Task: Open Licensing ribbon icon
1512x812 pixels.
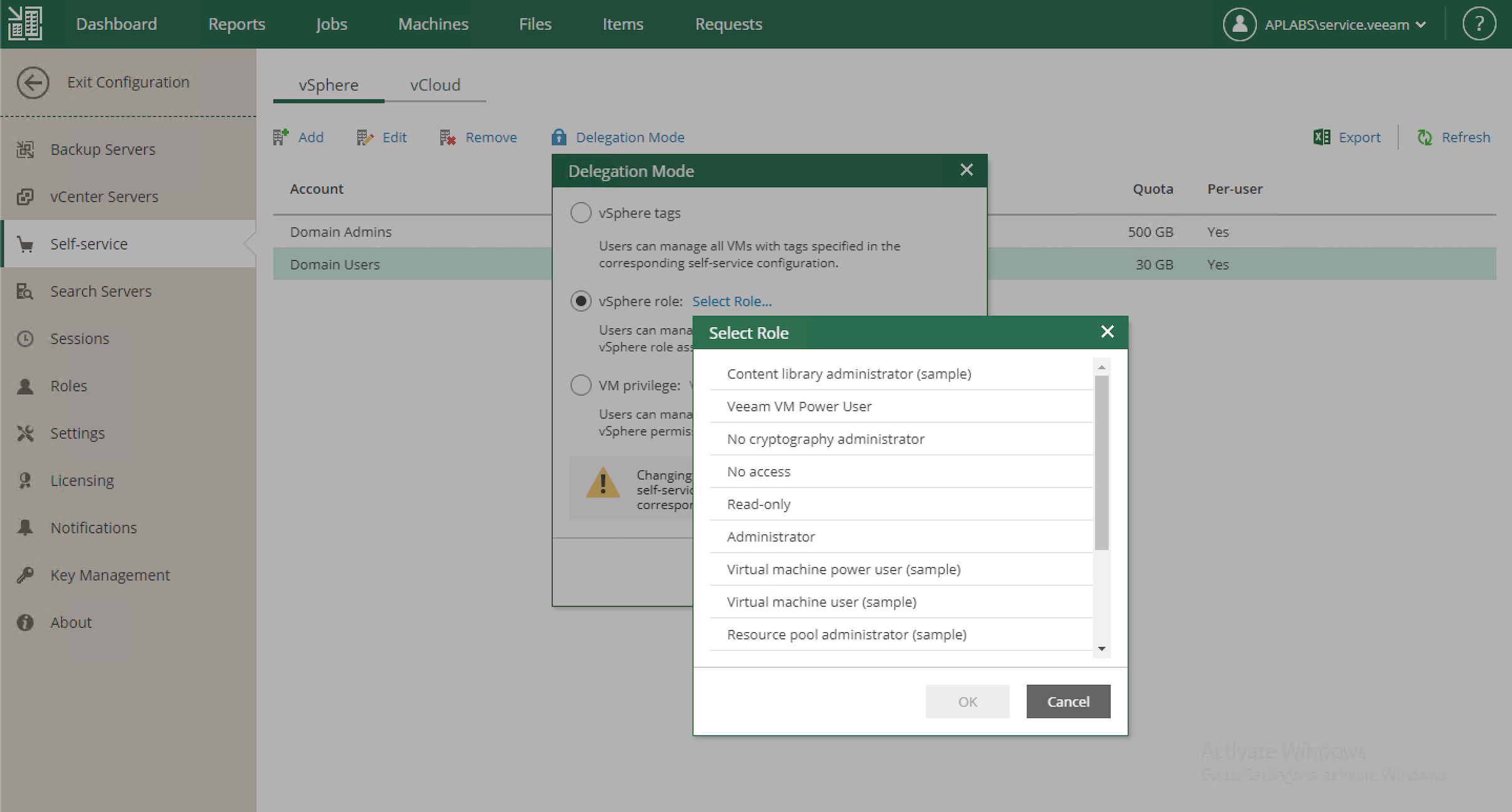Action: [x=25, y=481]
